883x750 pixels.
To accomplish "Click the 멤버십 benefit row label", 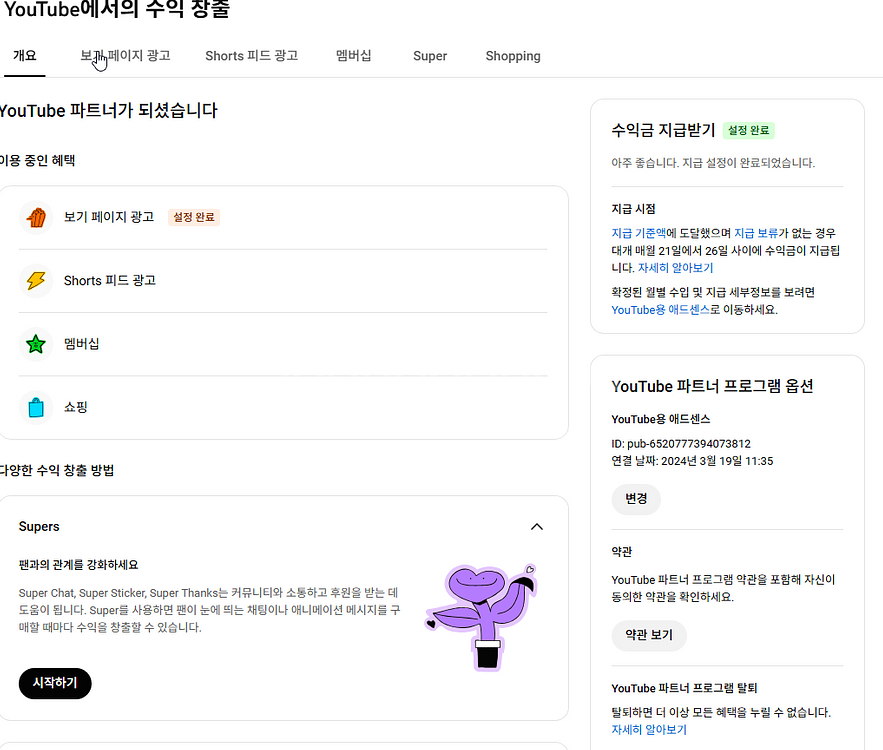I will point(82,343).
